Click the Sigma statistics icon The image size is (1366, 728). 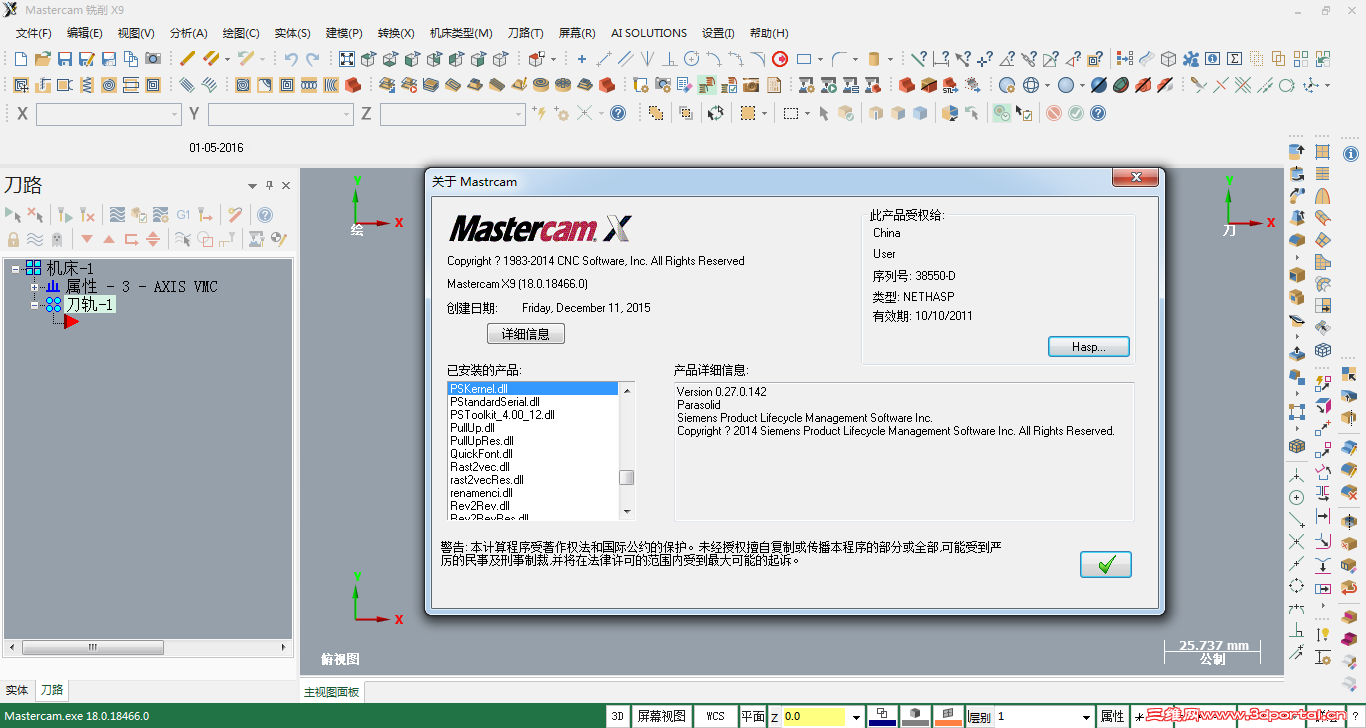pos(1234,59)
